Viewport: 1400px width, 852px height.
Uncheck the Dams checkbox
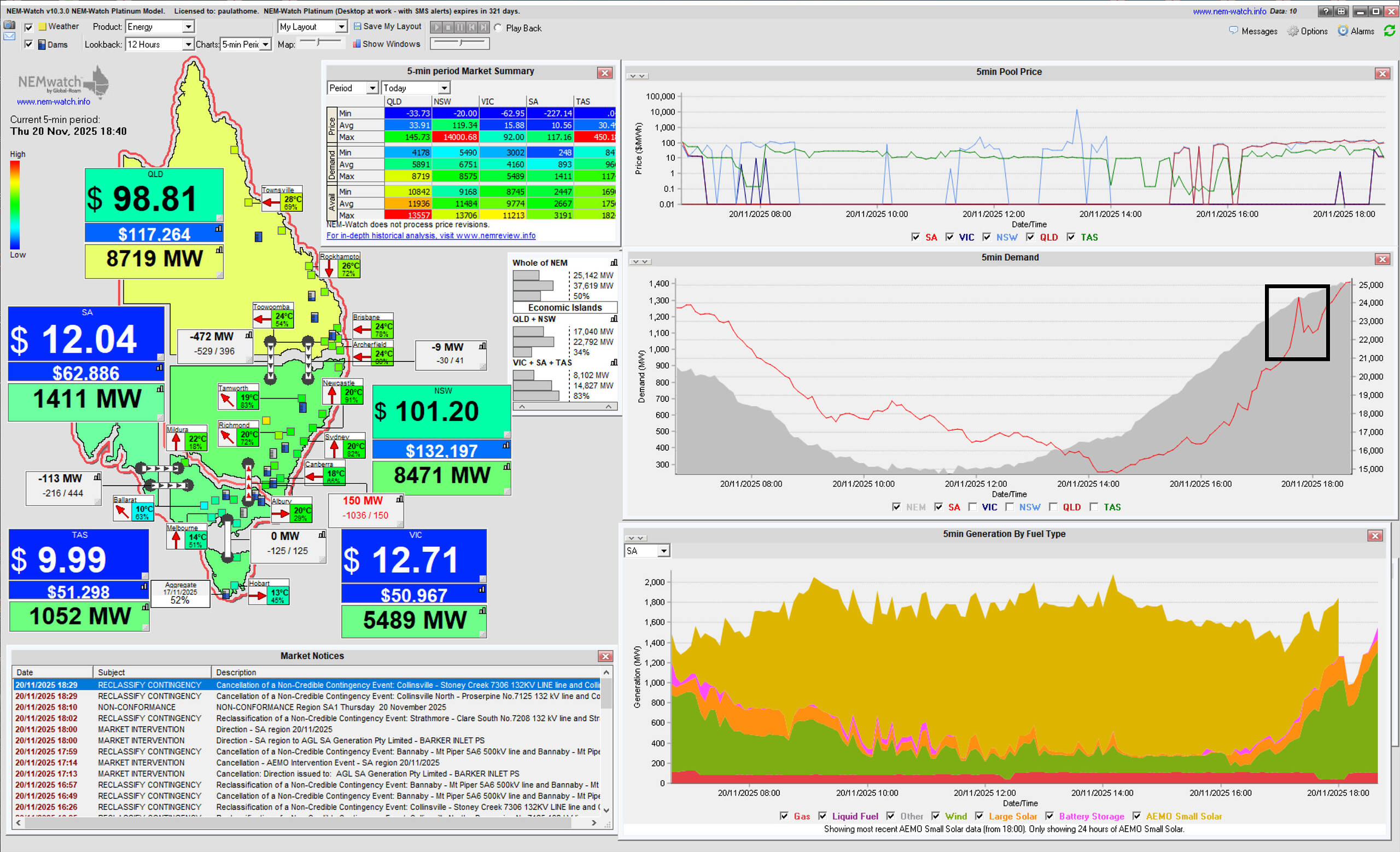[x=28, y=44]
